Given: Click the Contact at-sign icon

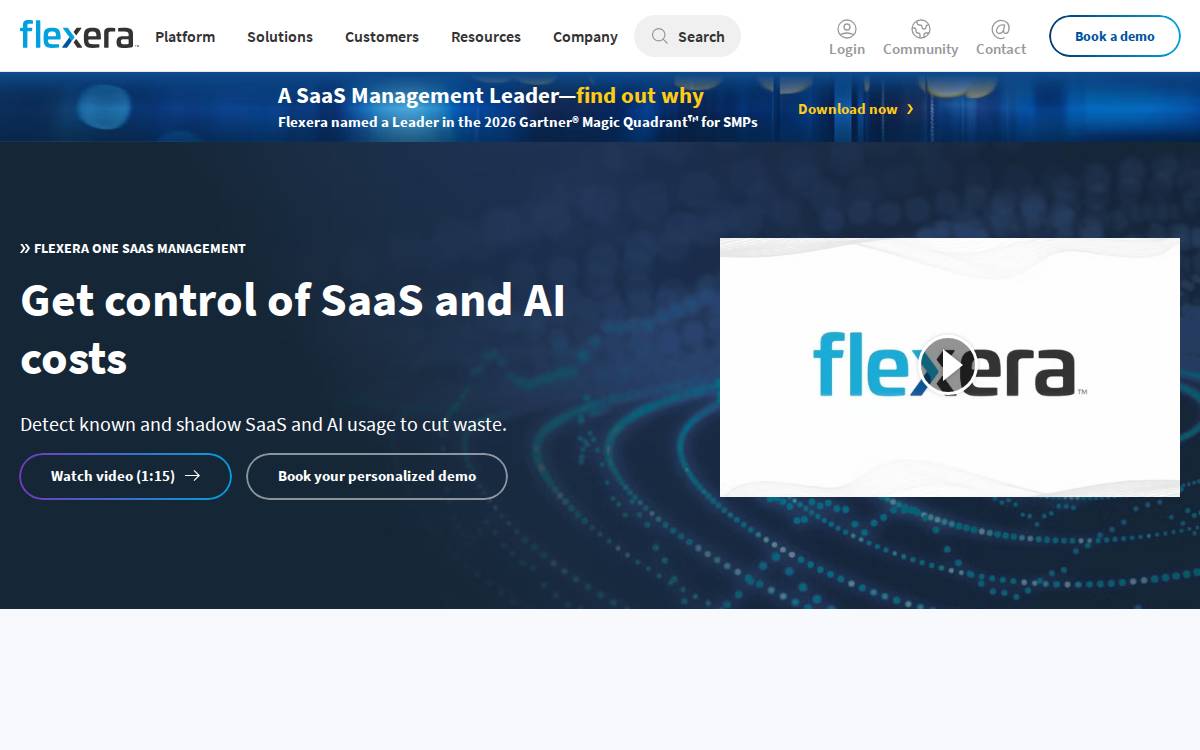Looking at the screenshot, I should tap(1001, 29).
